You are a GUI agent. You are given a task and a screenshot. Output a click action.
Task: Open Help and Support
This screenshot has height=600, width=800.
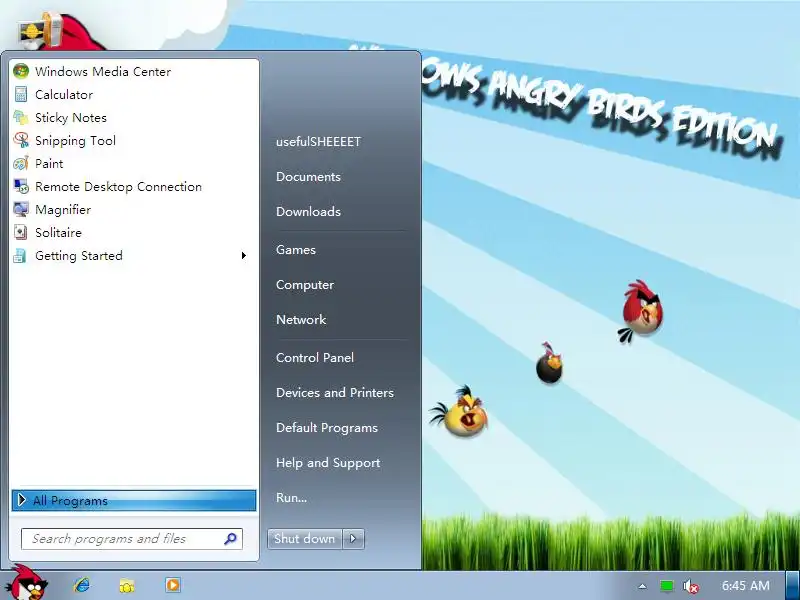tap(328, 462)
